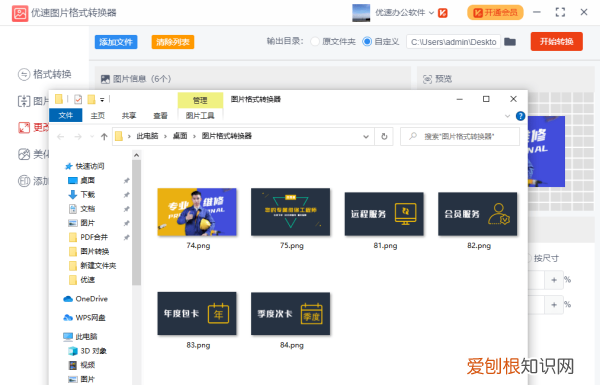The height and width of the screenshot is (385, 600).
Task: Click the red resize sidebar icon
Action: 24,127
